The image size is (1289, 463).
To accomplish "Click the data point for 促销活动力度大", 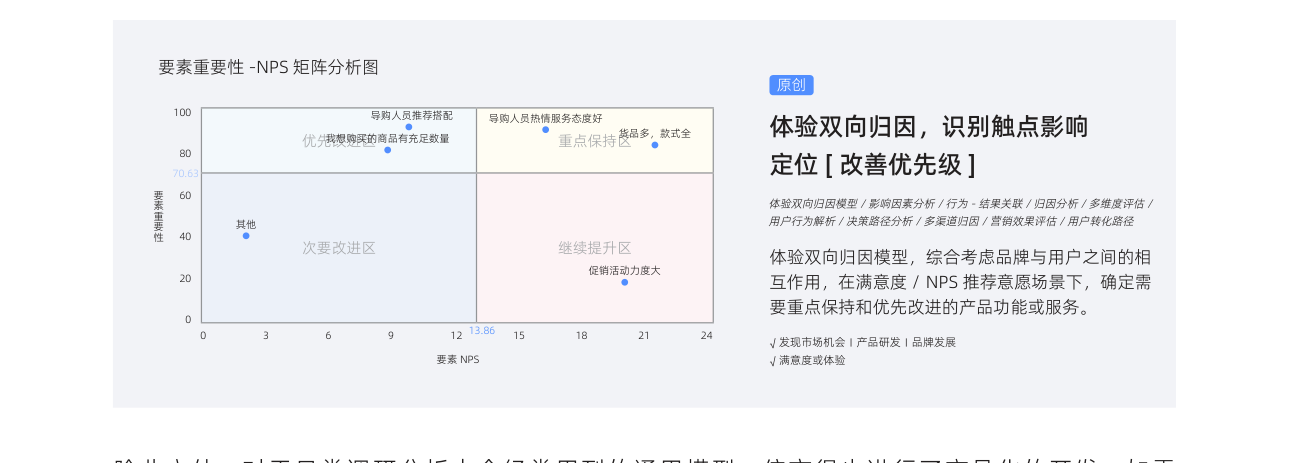I will [x=625, y=282].
